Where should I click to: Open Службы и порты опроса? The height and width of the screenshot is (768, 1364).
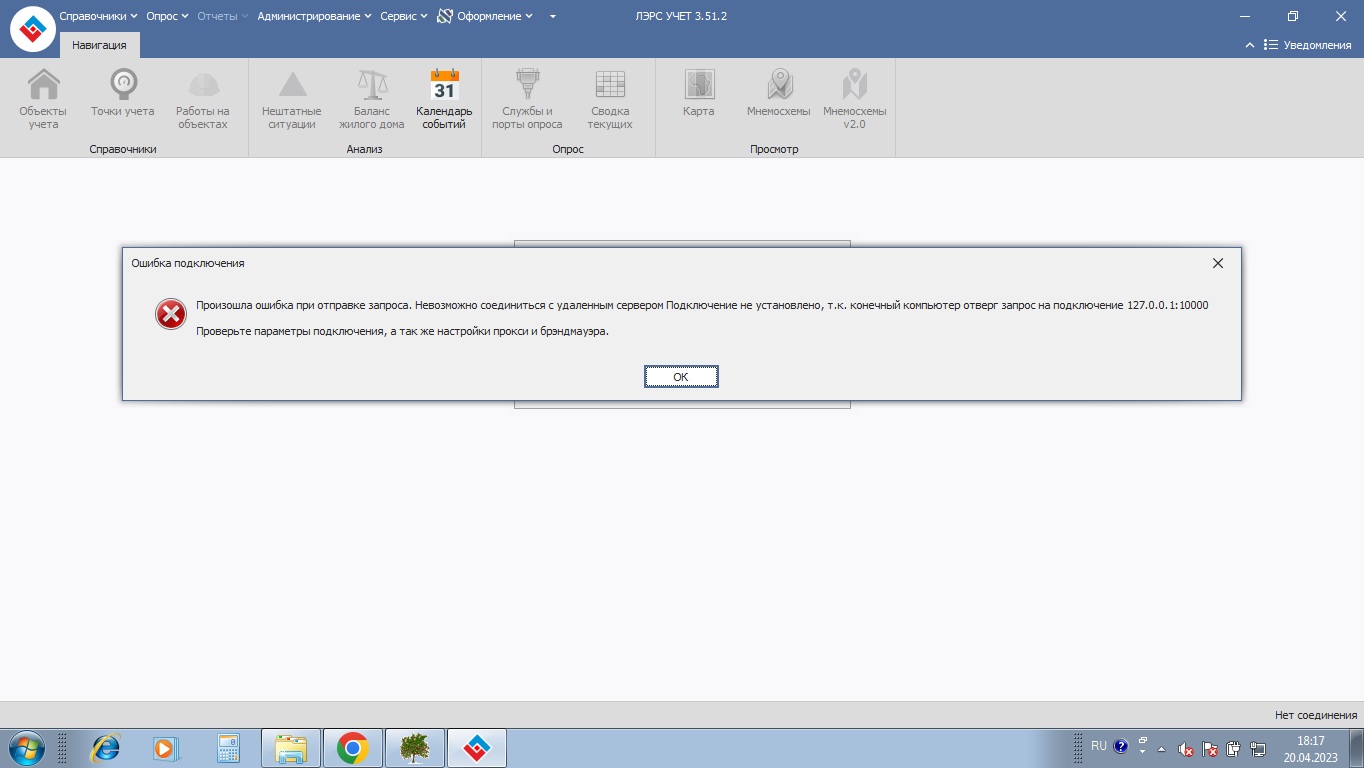pyautogui.click(x=527, y=99)
